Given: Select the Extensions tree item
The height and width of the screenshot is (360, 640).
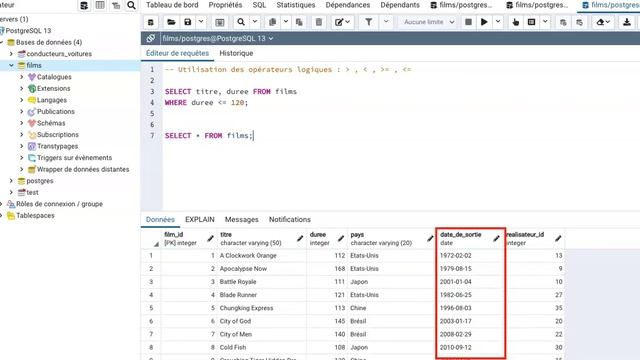Looking at the screenshot, I should 53,89.
